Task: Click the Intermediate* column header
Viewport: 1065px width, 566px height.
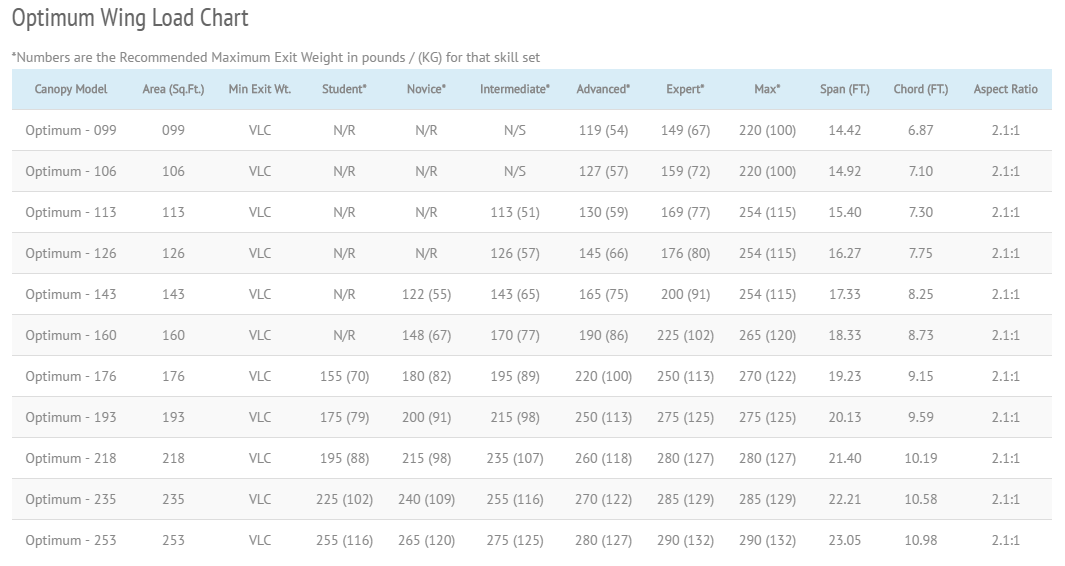Action: [x=515, y=89]
